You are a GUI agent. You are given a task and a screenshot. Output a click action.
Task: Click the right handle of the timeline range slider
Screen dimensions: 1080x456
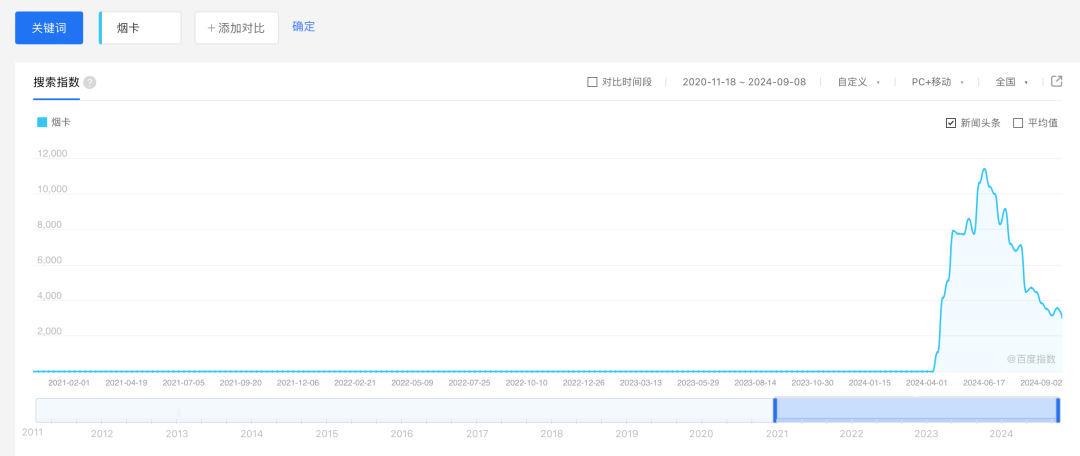pos(1058,410)
